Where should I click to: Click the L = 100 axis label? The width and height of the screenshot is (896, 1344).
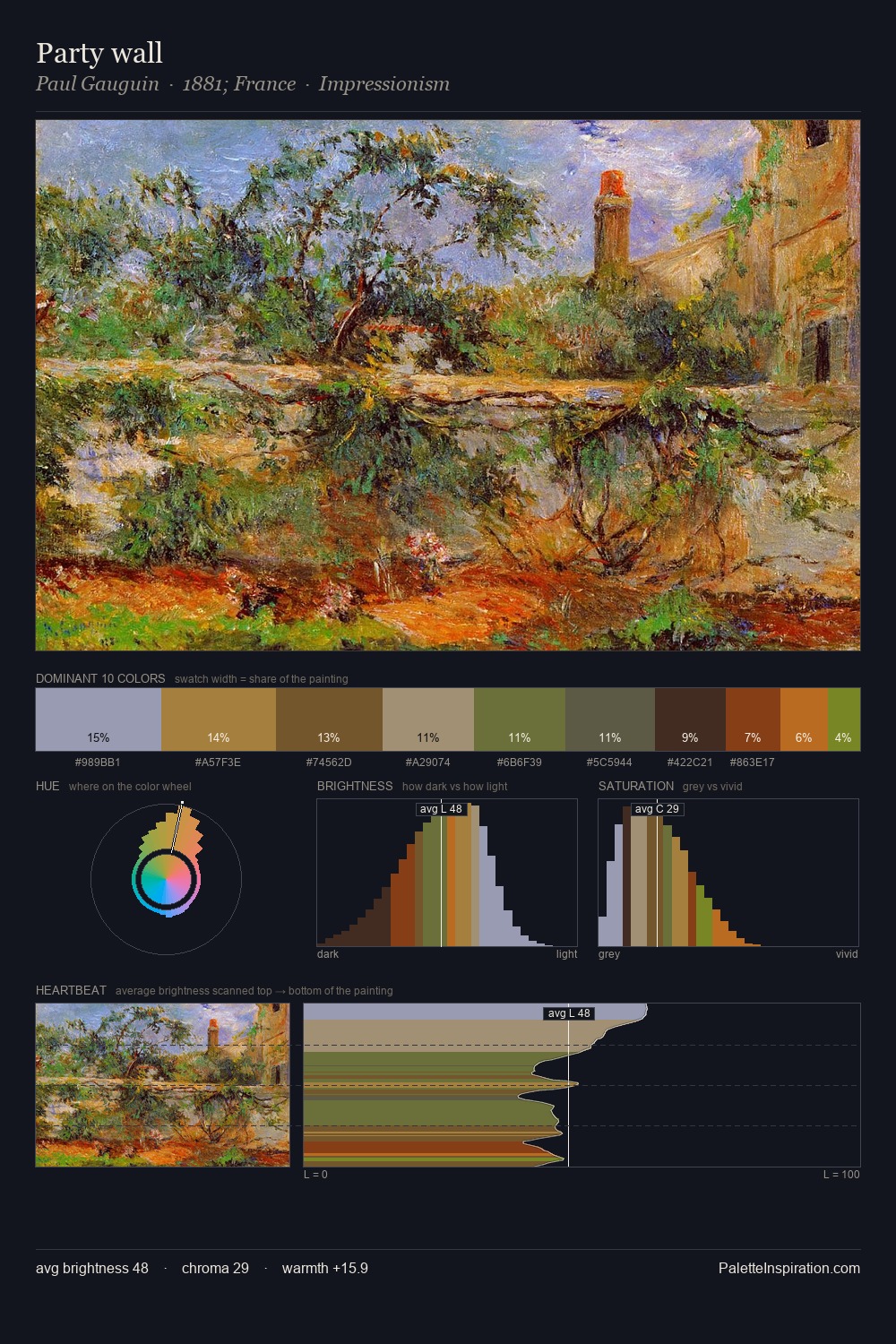(x=841, y=1175)
